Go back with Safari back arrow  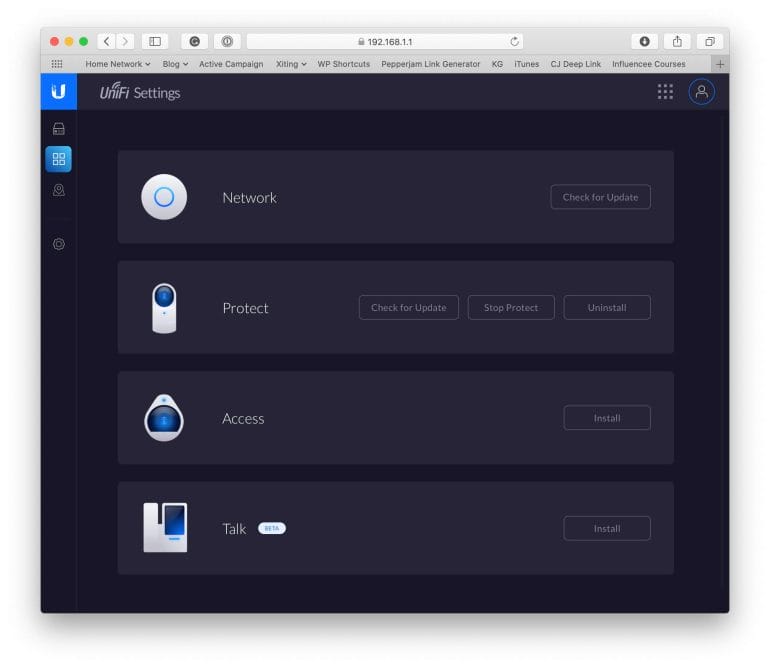107,41
